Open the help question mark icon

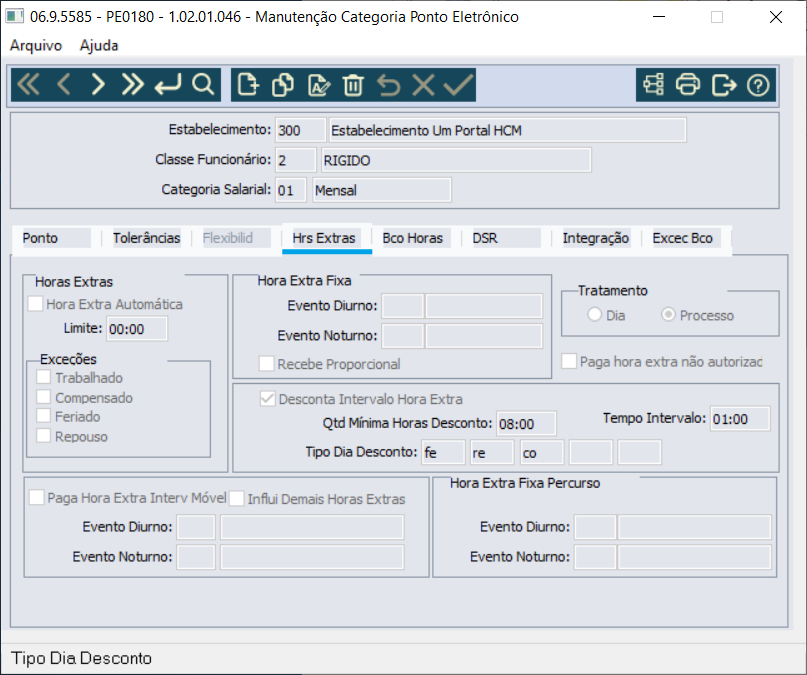point(758,84)
